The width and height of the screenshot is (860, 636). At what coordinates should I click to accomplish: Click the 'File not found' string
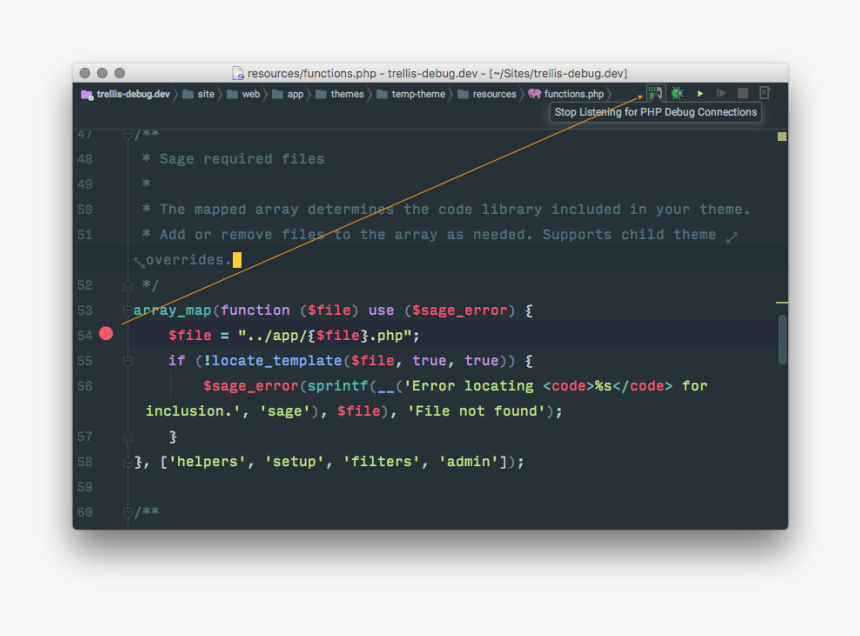point(477,411)
